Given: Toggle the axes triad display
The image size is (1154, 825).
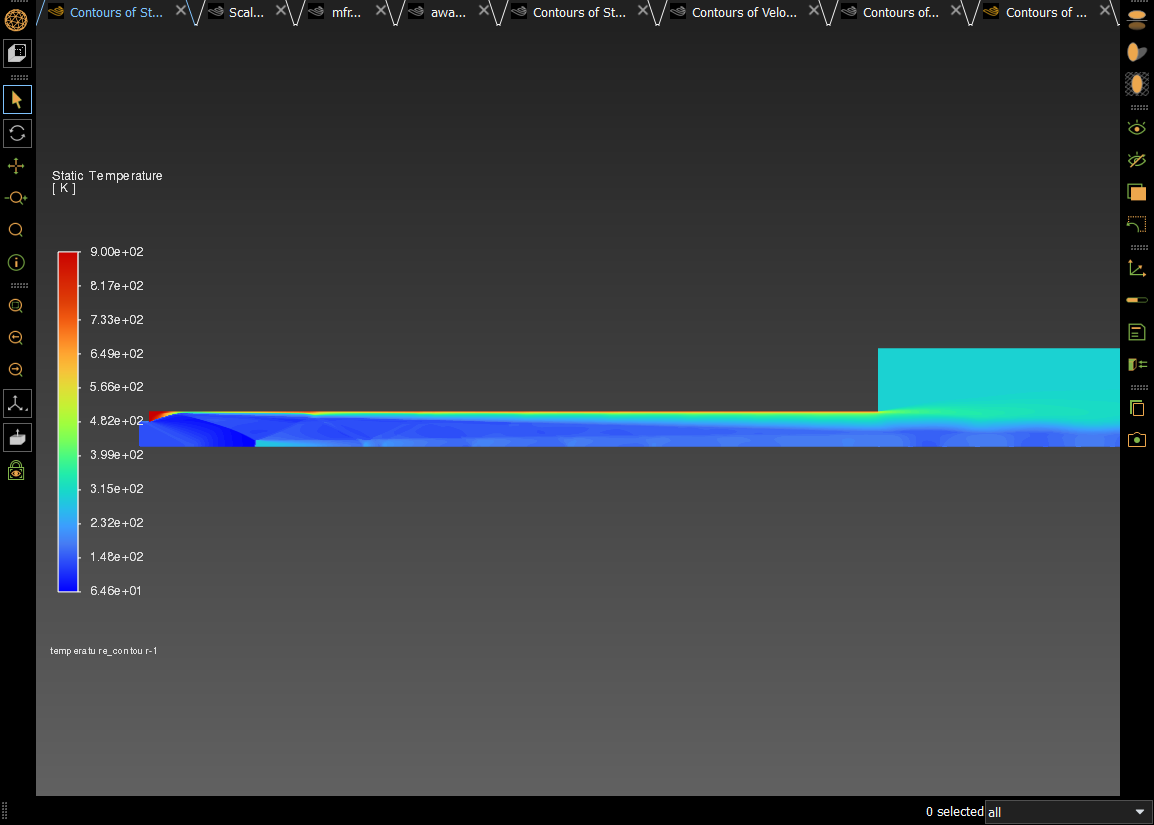Looking at the screenshot, I should (x=1136, y=268).
